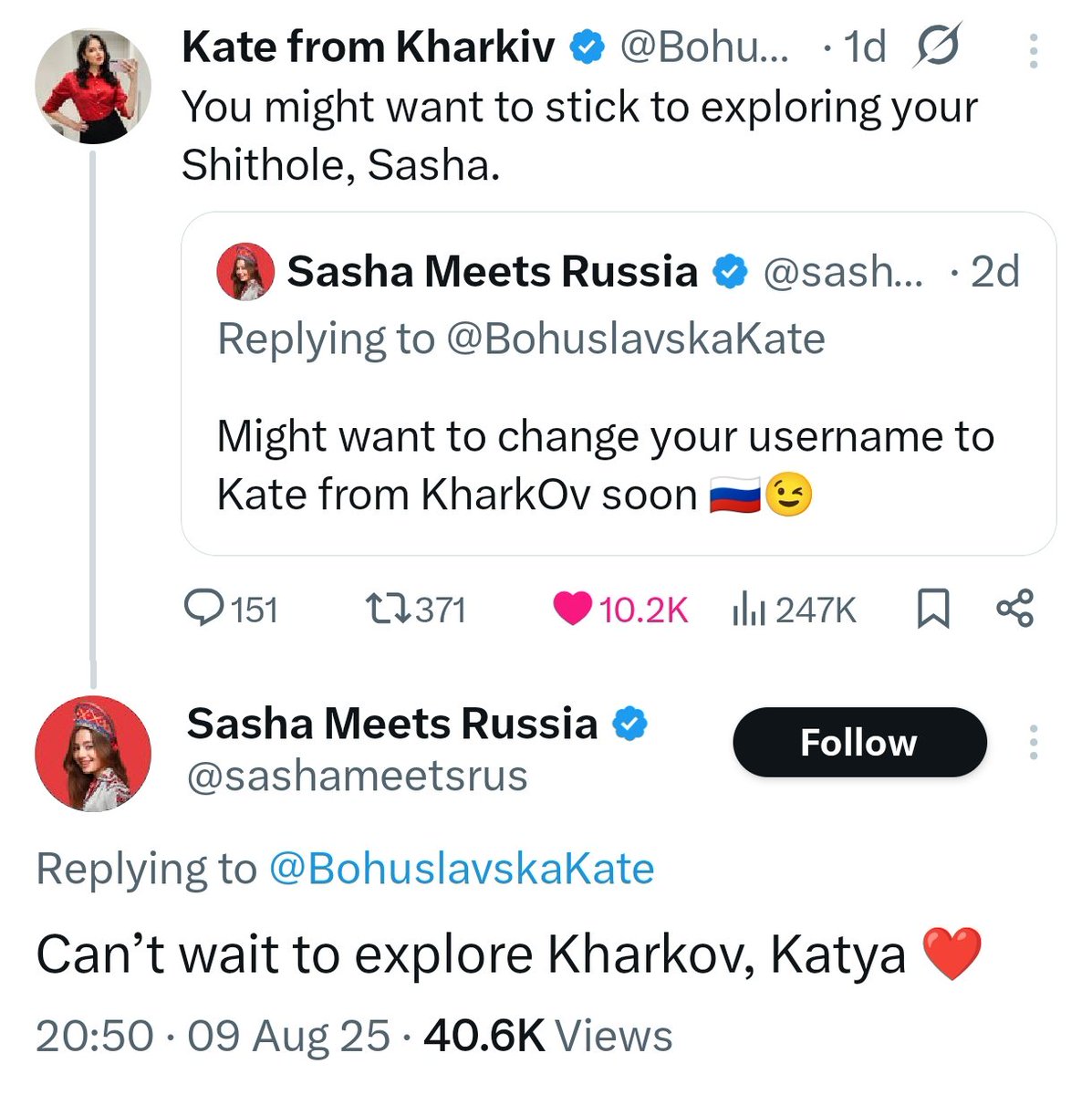Click the blue verified badge next to Kate
The height and width of the screenshot is (1095, 1092).
[x=588, y=47]
